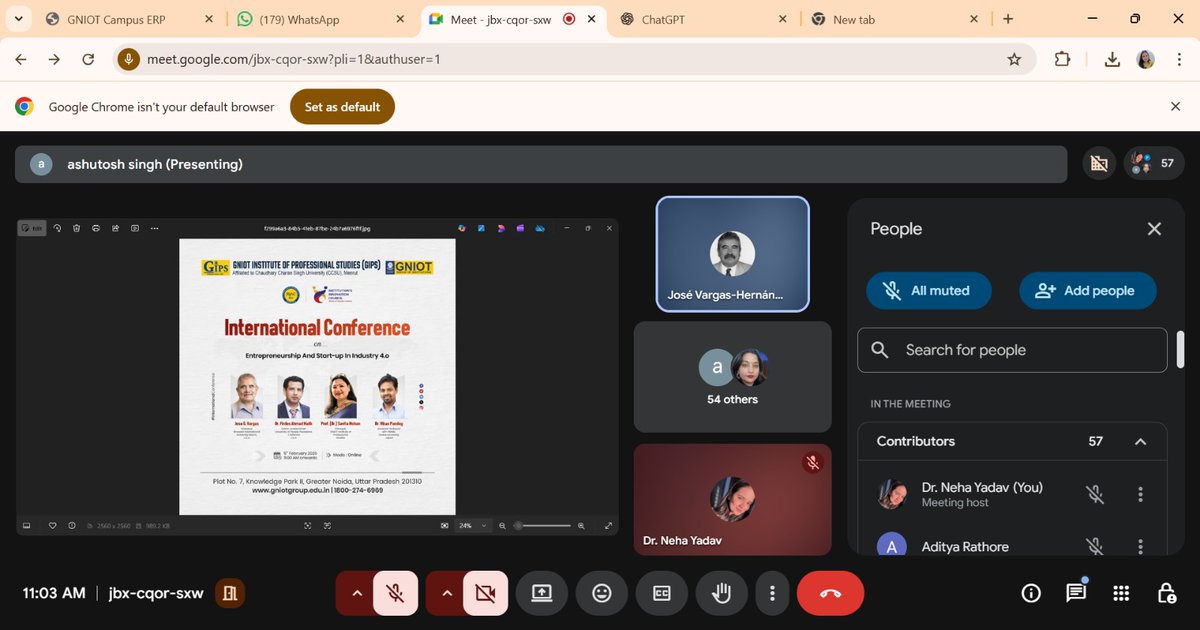Go forward in browser history
1200x630 pixels.
[54, 59]
